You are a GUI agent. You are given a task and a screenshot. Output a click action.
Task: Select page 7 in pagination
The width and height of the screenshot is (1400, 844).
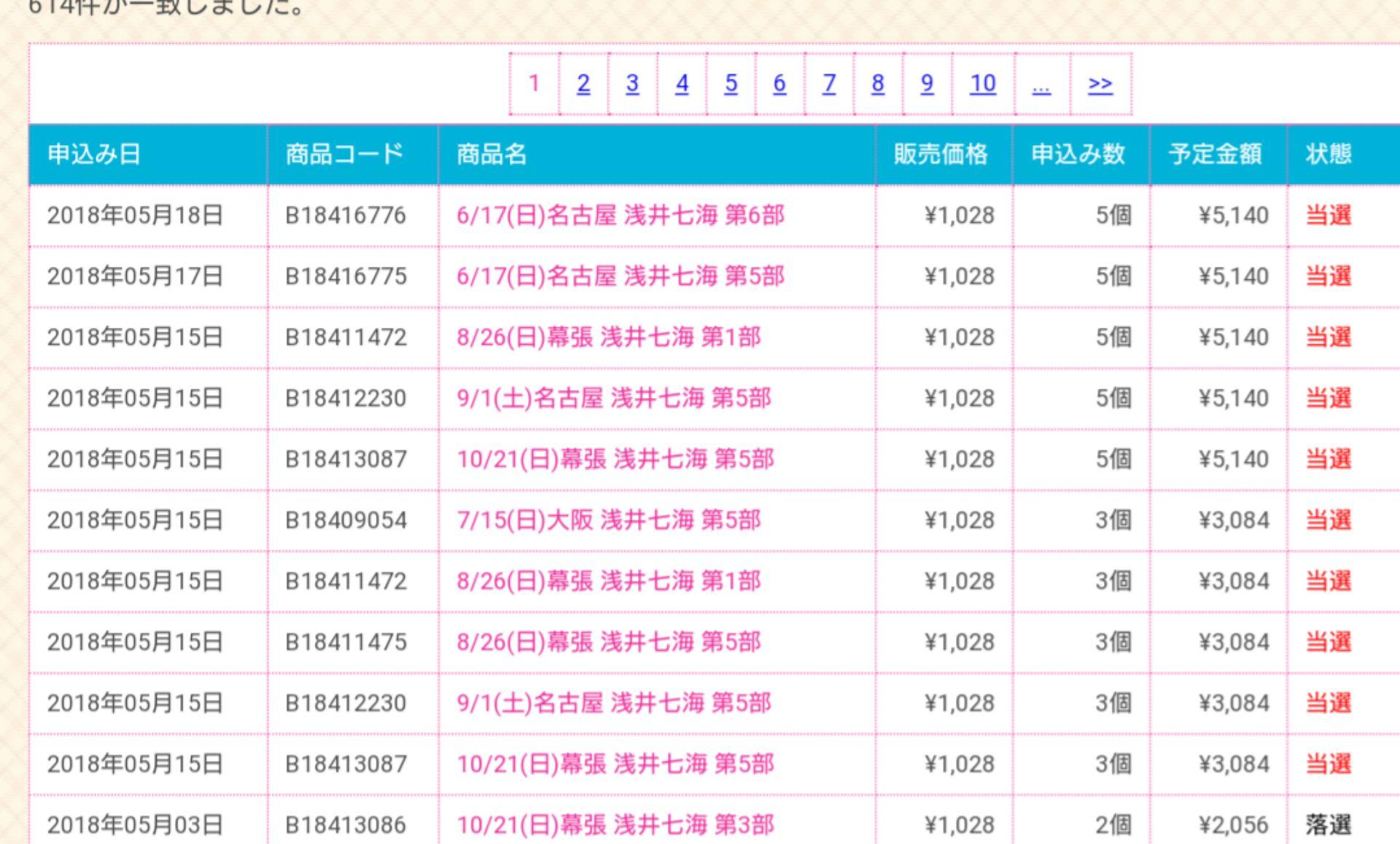[829, 84]
